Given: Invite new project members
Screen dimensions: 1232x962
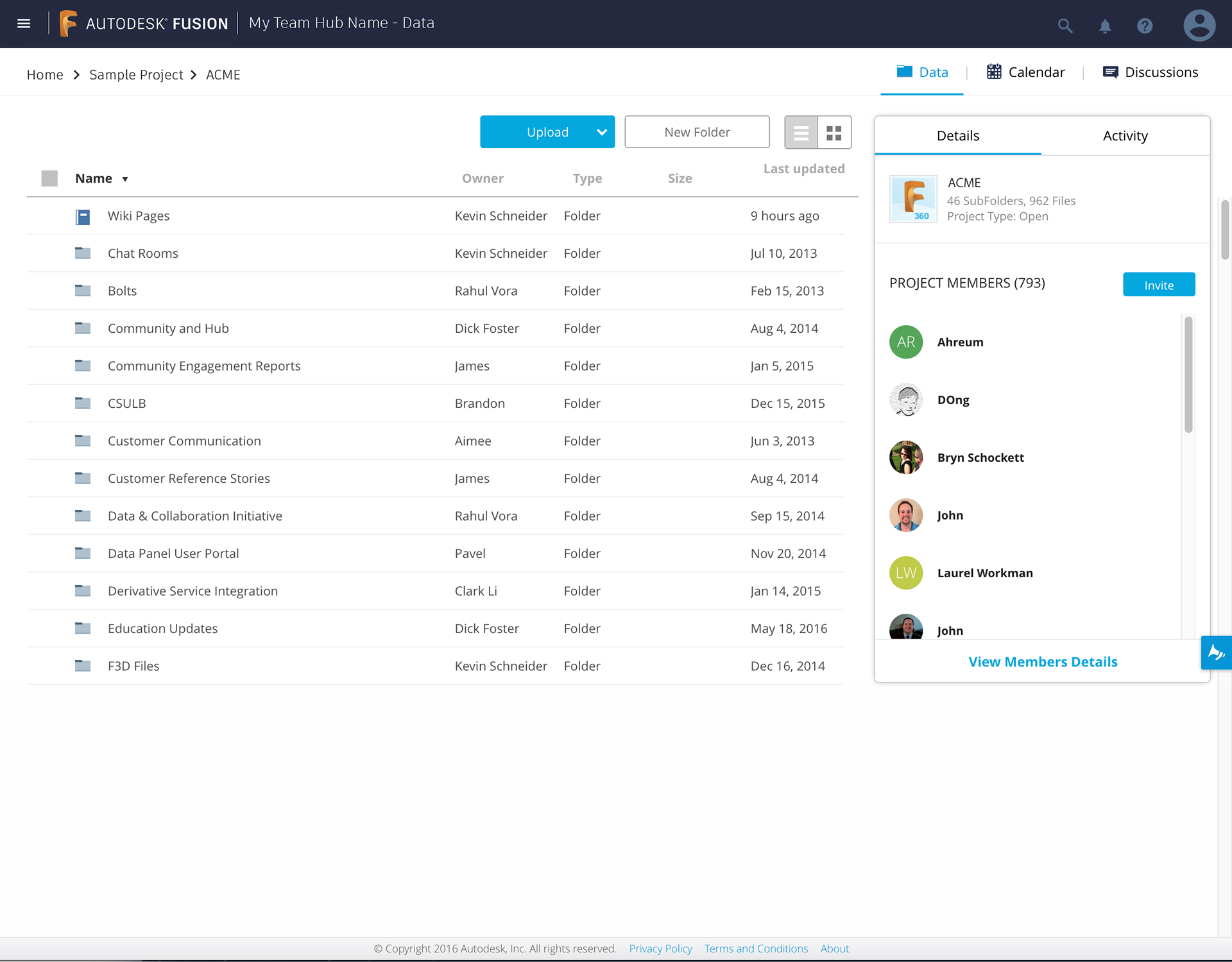Looking at the screenshot, I should (x=1158, y=285).
